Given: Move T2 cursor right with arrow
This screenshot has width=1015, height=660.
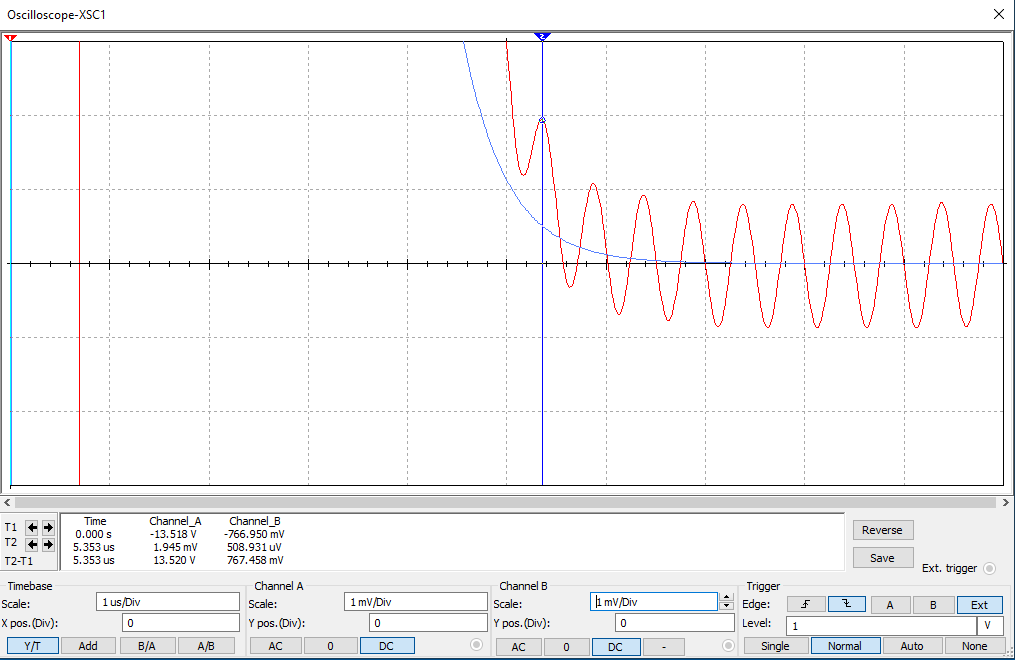Looking at the screenshot, I should [x=47, y=544].
